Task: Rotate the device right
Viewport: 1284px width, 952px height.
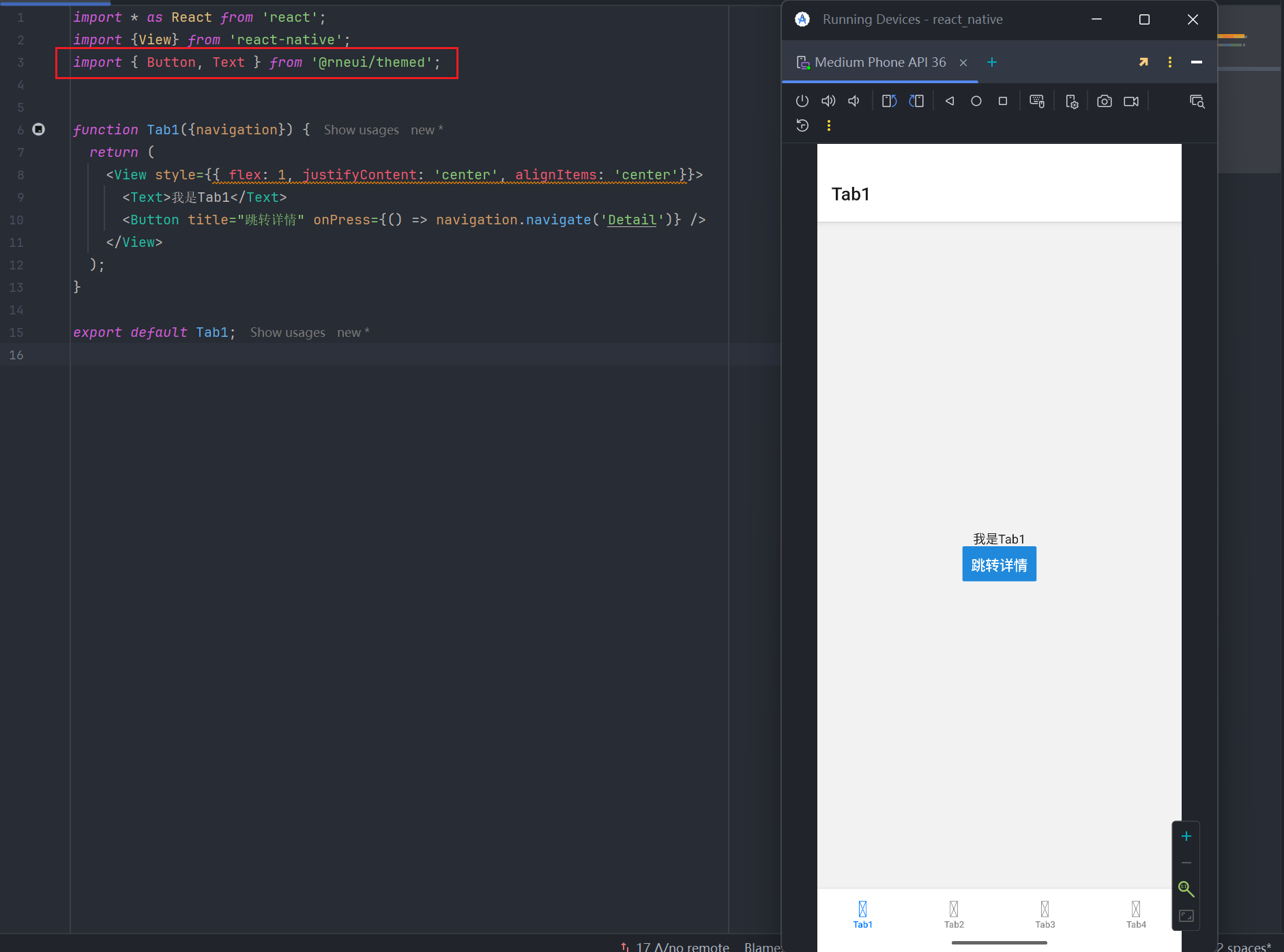Action: (916, 101)
